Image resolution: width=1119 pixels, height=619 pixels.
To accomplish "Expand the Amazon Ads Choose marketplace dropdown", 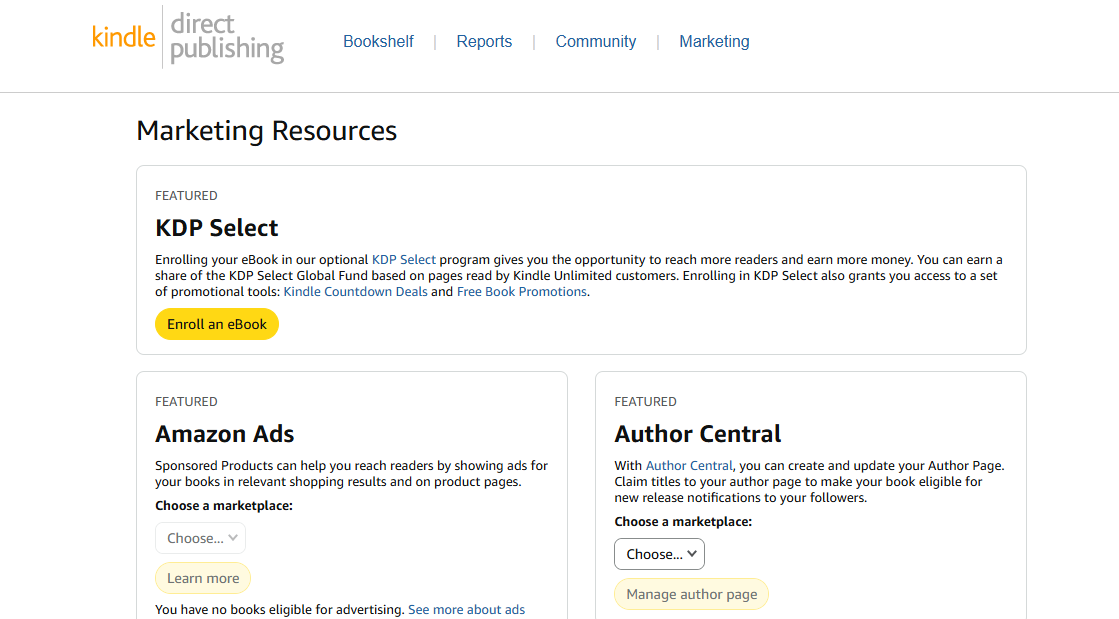I will pyautogui.click(x=200, y=538).
